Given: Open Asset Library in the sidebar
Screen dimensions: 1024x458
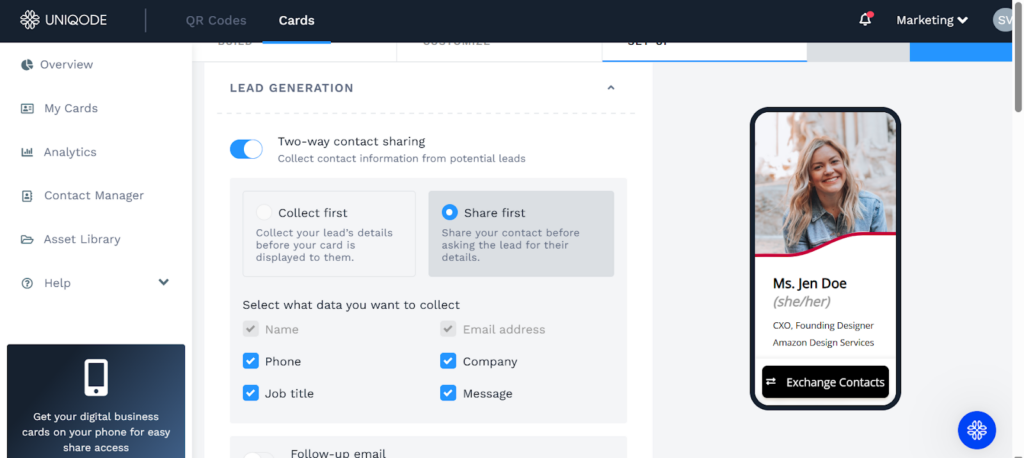Looking at the screenshot, I should point(82,239).
